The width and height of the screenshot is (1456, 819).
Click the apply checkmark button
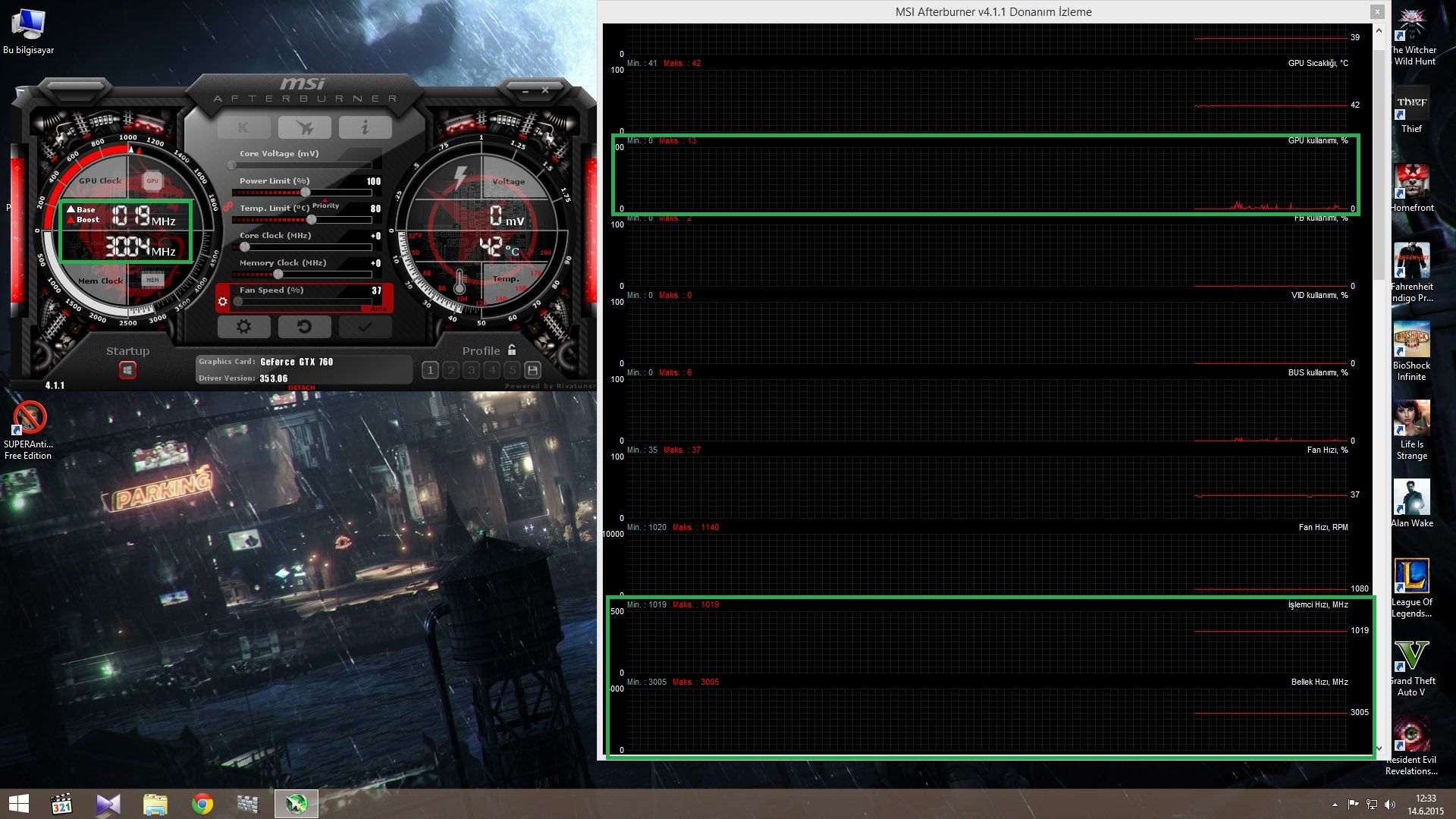(x=365, y=327)
